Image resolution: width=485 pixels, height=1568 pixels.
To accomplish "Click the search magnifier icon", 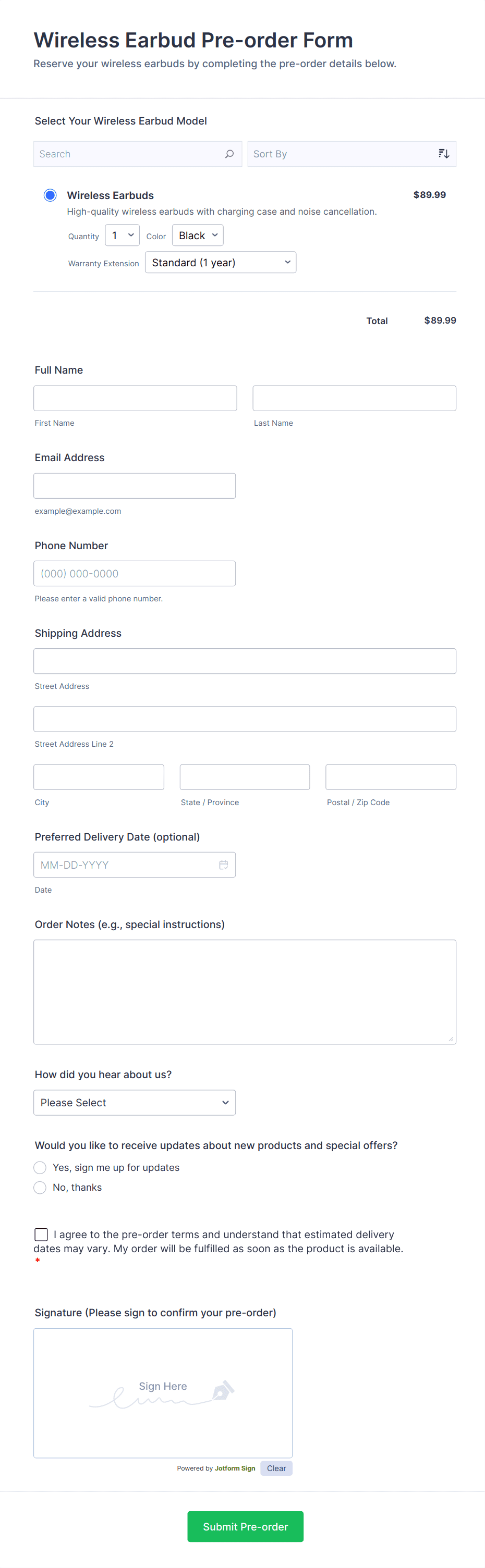I will (x=229, y=154).
